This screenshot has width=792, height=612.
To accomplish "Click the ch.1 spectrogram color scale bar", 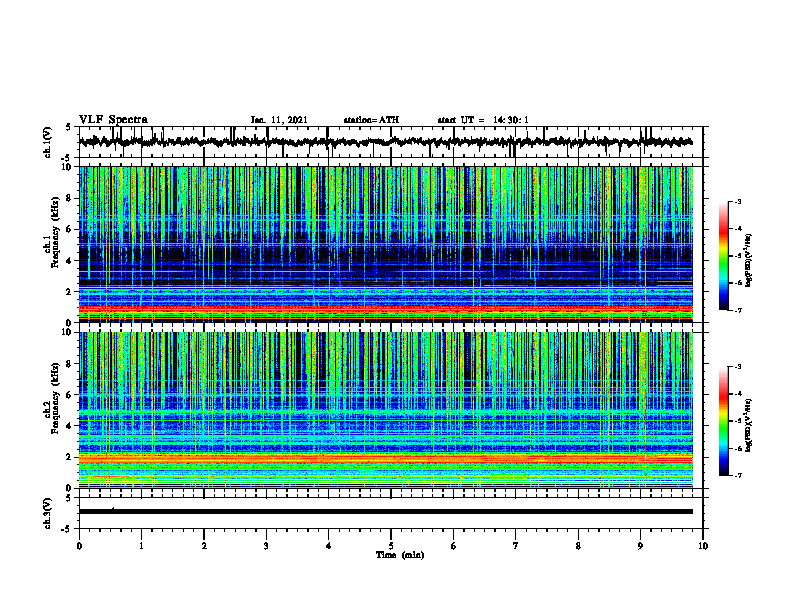I will click(x=723, y=256).
